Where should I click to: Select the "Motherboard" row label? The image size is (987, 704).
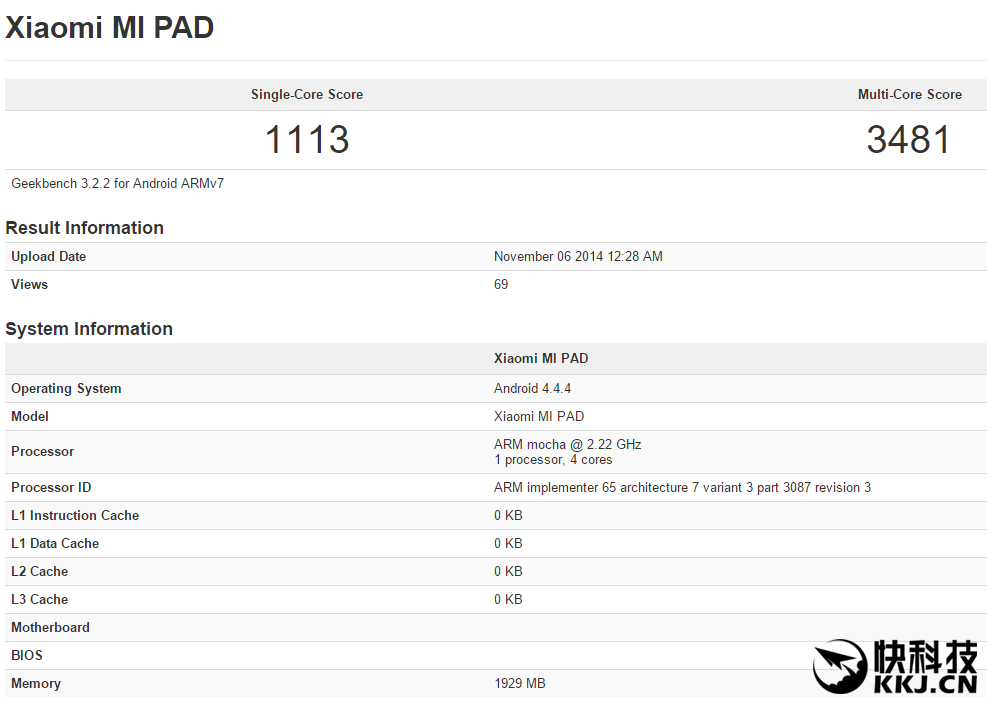[x=50, y=627]
